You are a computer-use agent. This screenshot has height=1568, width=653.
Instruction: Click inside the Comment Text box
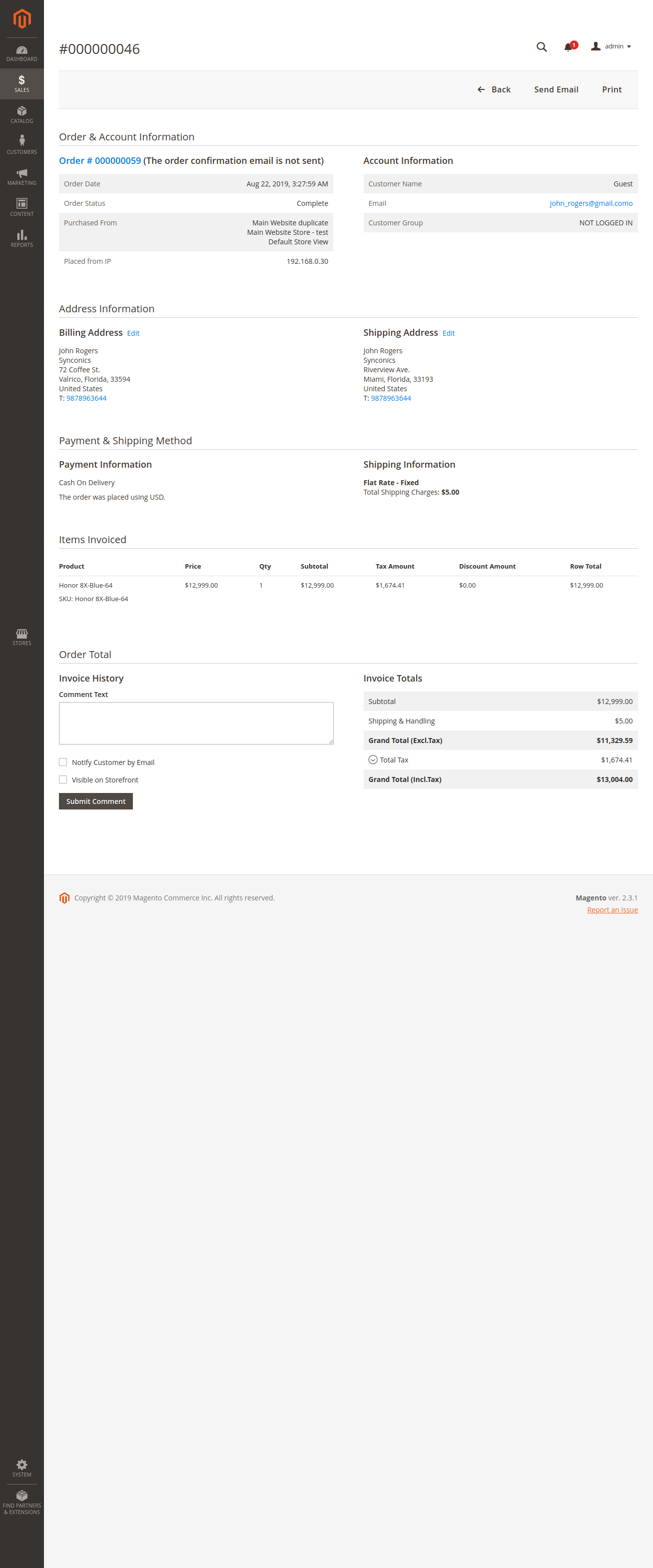(196, 723)
